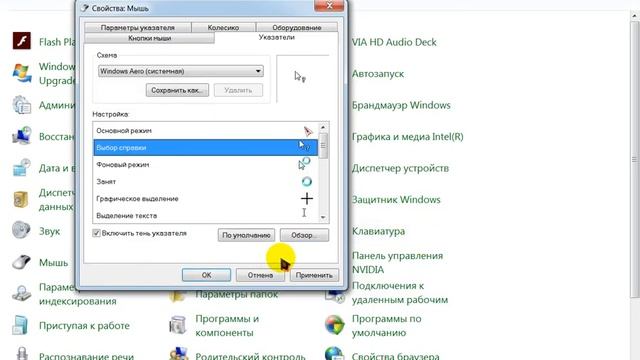Viewport: 640px width, 360px height.
Task: Select the Выделение текста list row
Action: click(205, 215)
